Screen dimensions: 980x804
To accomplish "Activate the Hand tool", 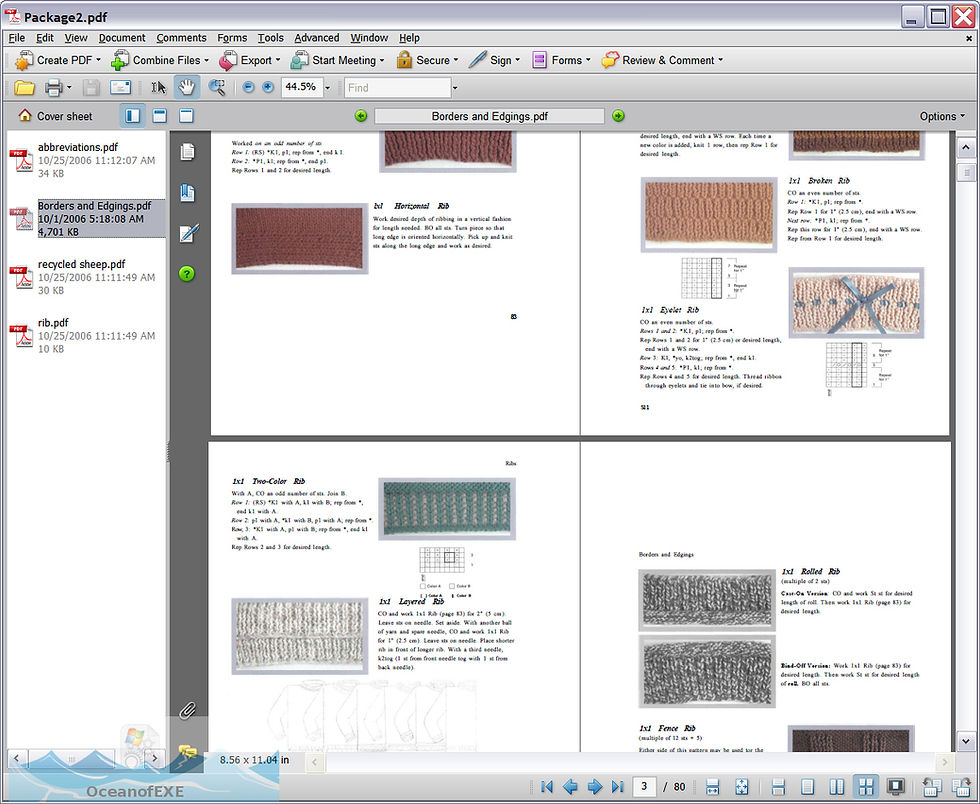I will 186,88.
